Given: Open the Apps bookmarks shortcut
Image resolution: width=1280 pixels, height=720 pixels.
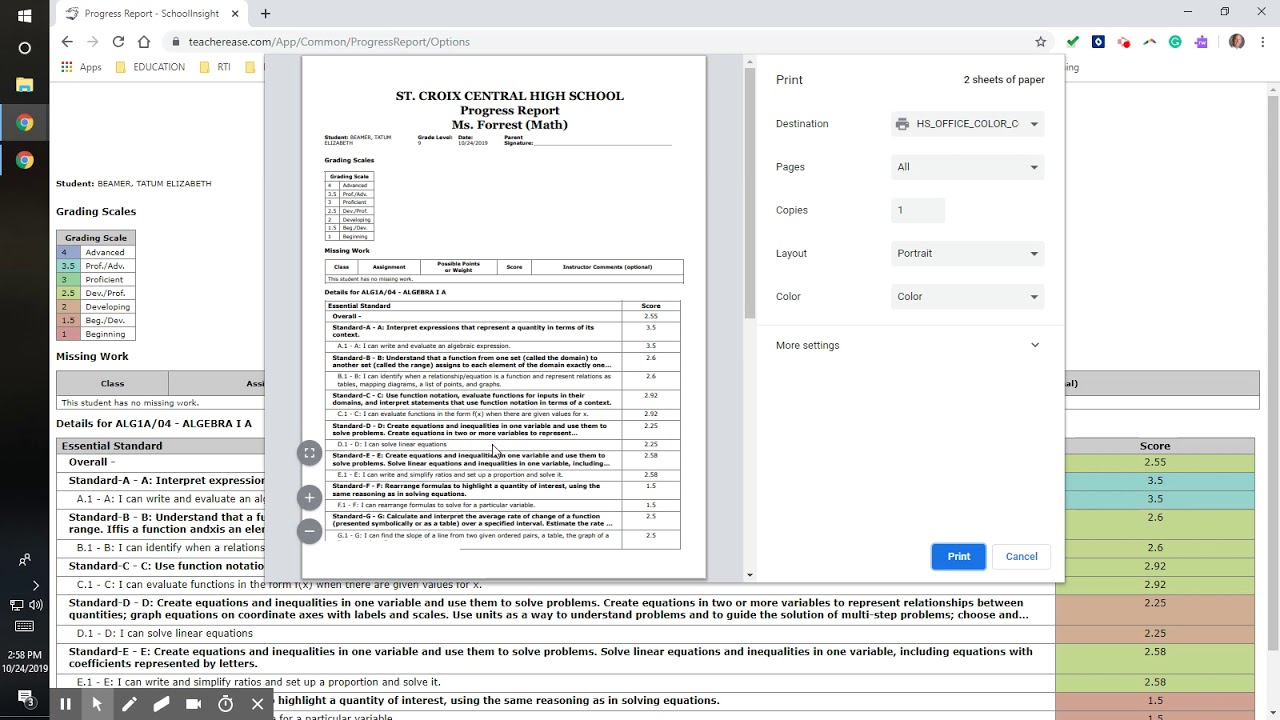Looking at the screenshot, I should tap(82, 67).
